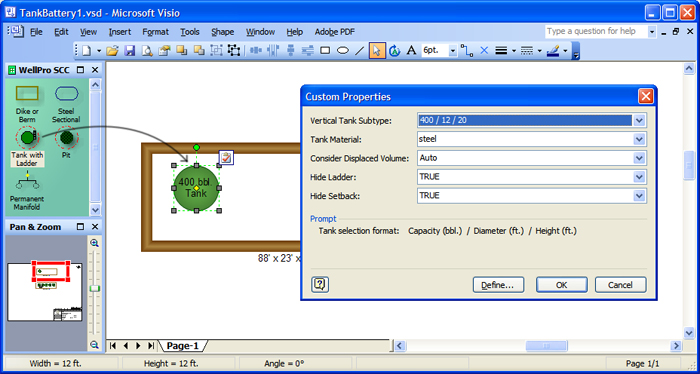Open the Edit menu

pyautogui.click(x=61, y=32)
